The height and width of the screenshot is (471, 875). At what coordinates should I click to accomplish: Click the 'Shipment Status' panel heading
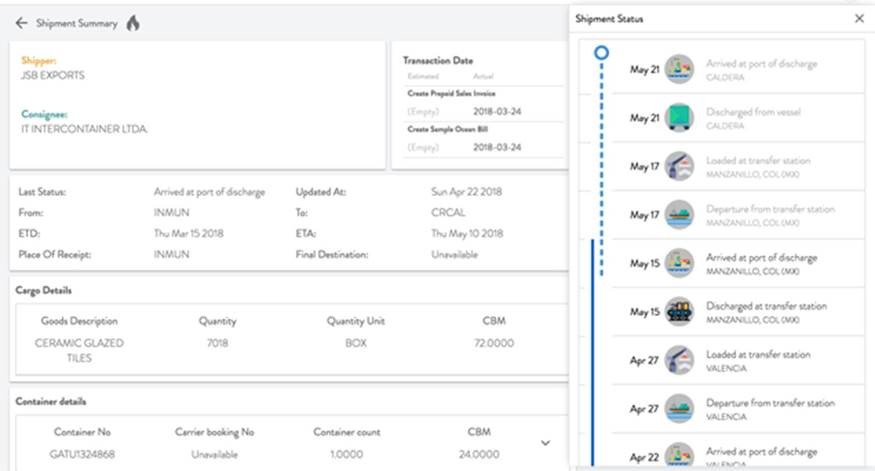[609, 19]
